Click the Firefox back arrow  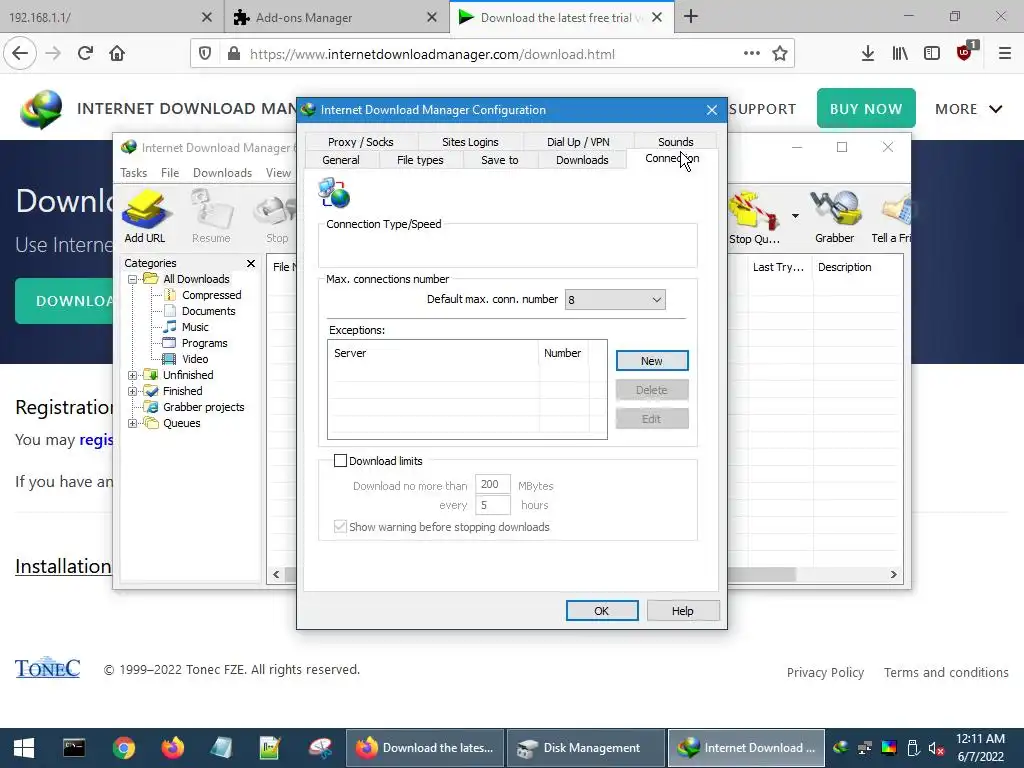[x=20, y=53]
